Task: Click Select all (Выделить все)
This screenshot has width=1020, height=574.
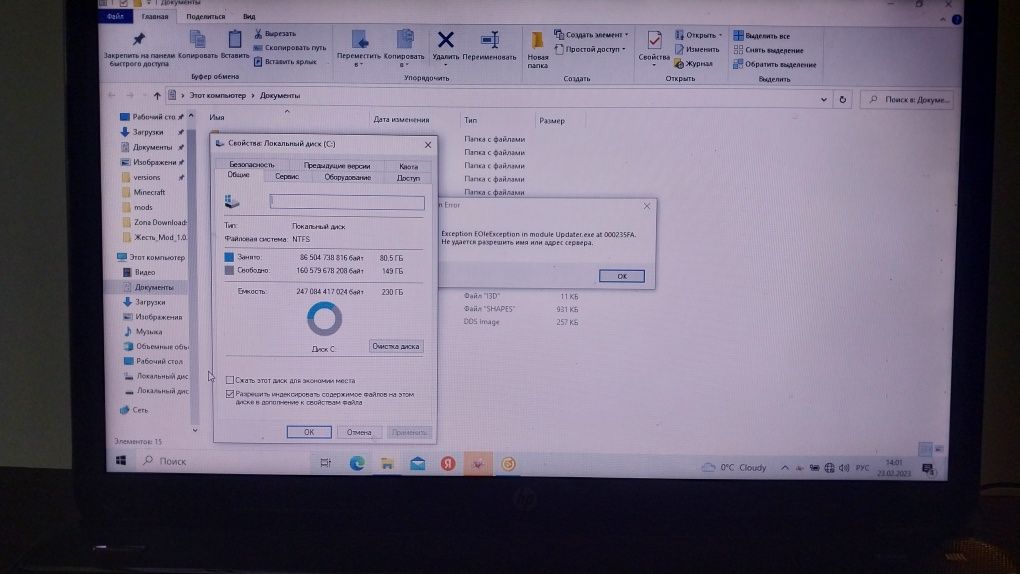Action: (x=762, y=36)
